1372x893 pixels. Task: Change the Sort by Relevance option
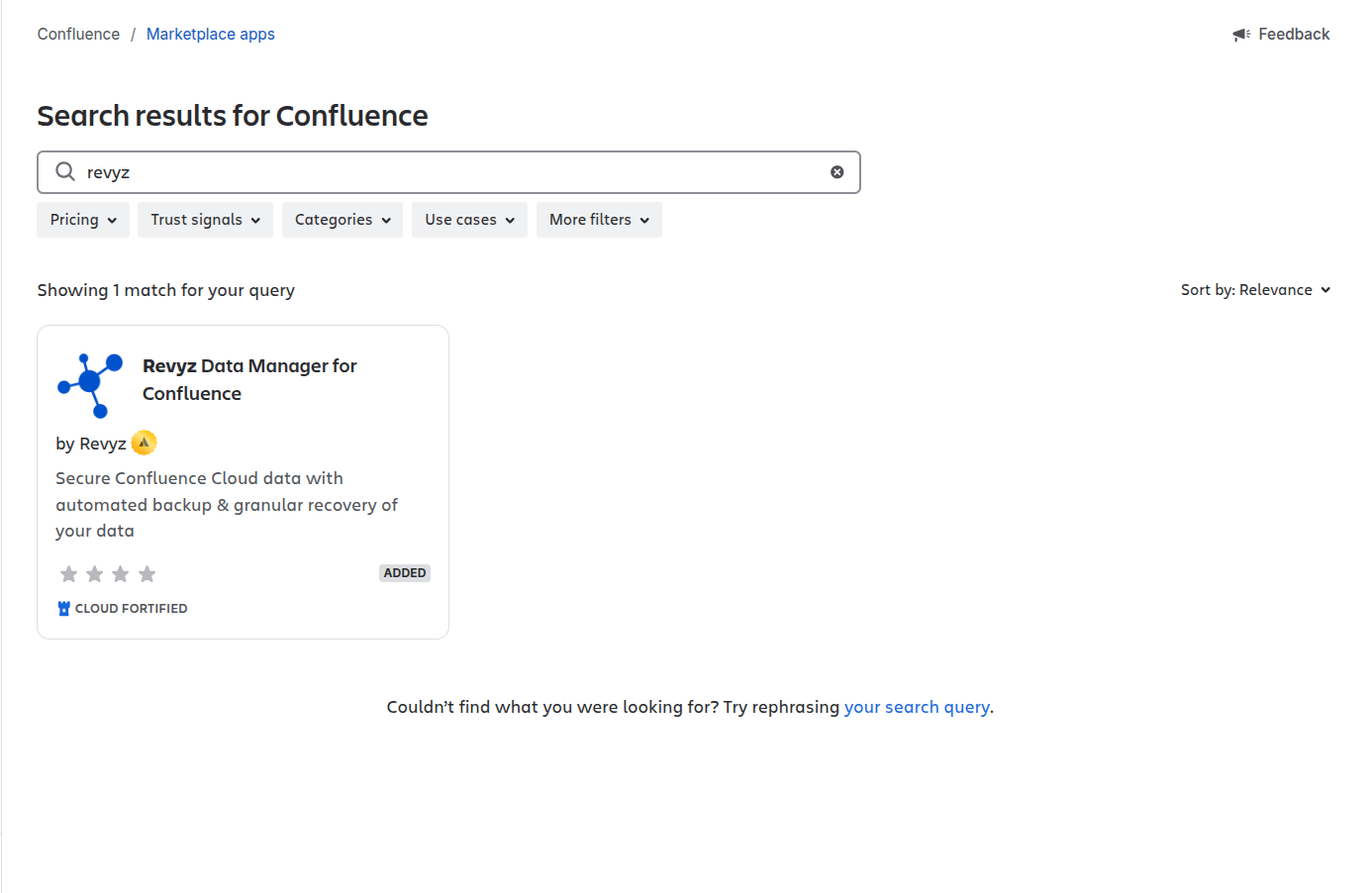pos(1255,290)
